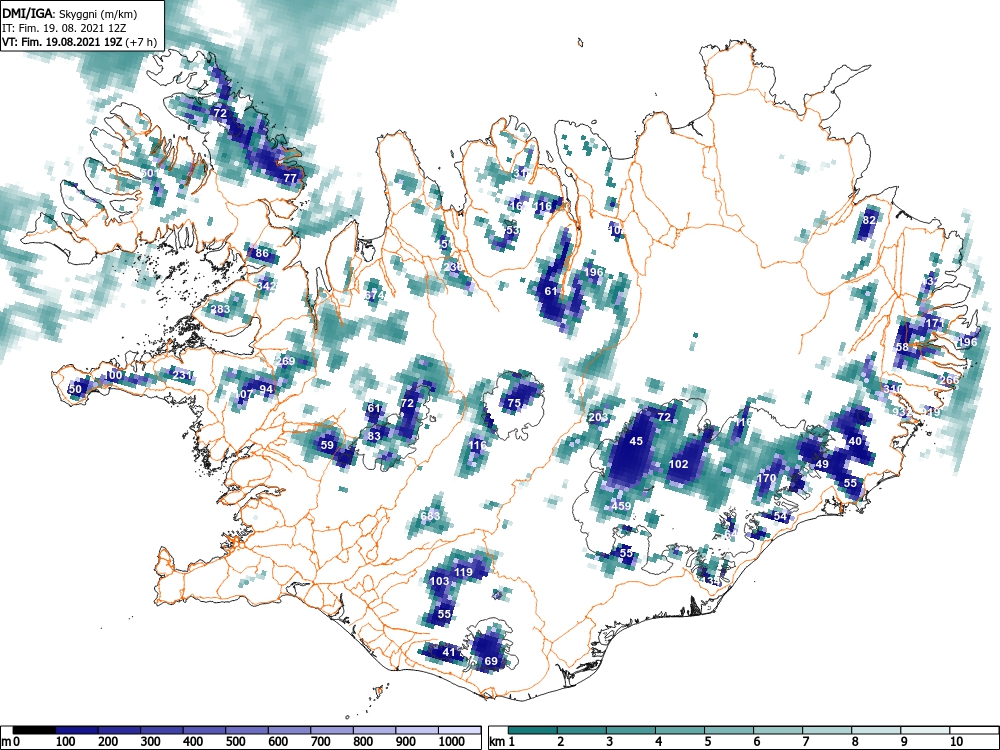
Task: Select the map value 58 in the east
Action: (x=902, y=347)
